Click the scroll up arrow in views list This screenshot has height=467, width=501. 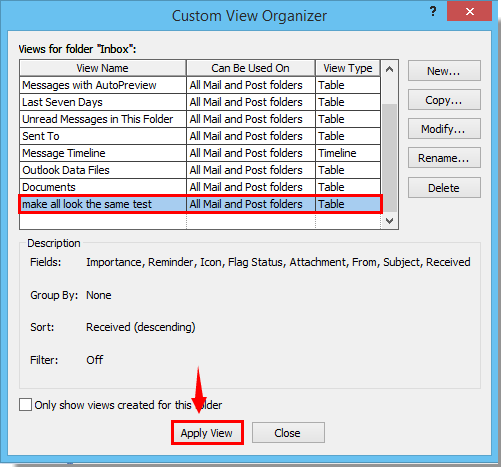tap(389, 69)
